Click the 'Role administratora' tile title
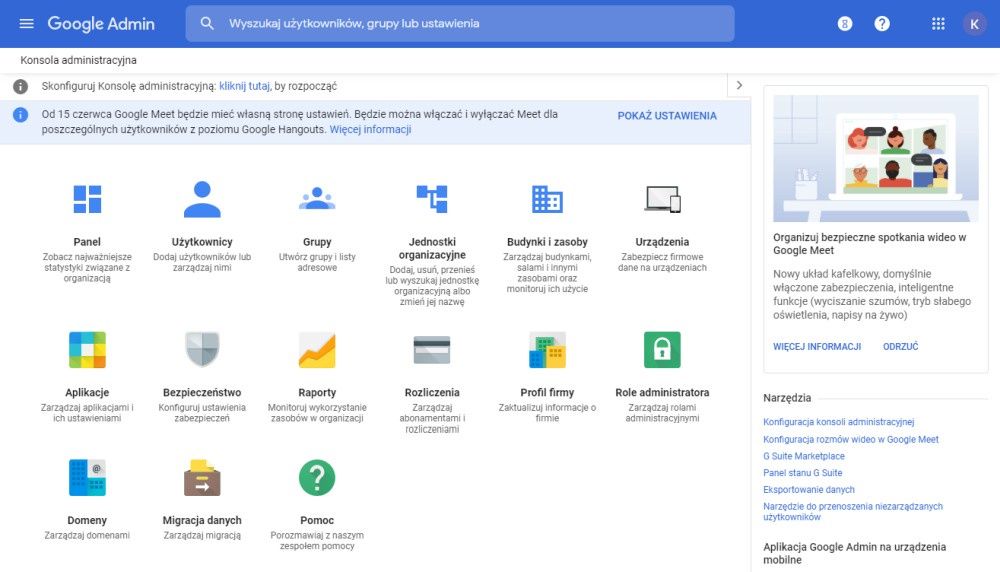This screenshot has width=1000, height=572. [x=662, y=393]
